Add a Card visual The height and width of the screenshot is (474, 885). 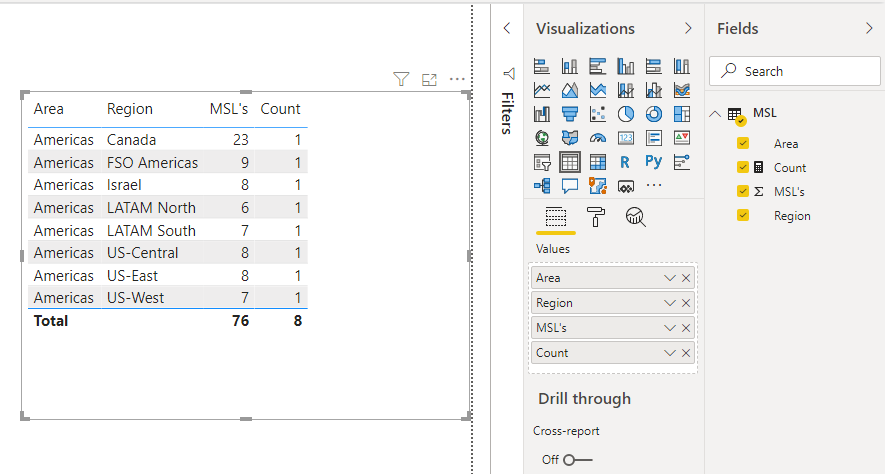pyautogui.click(x=625, y=138)
